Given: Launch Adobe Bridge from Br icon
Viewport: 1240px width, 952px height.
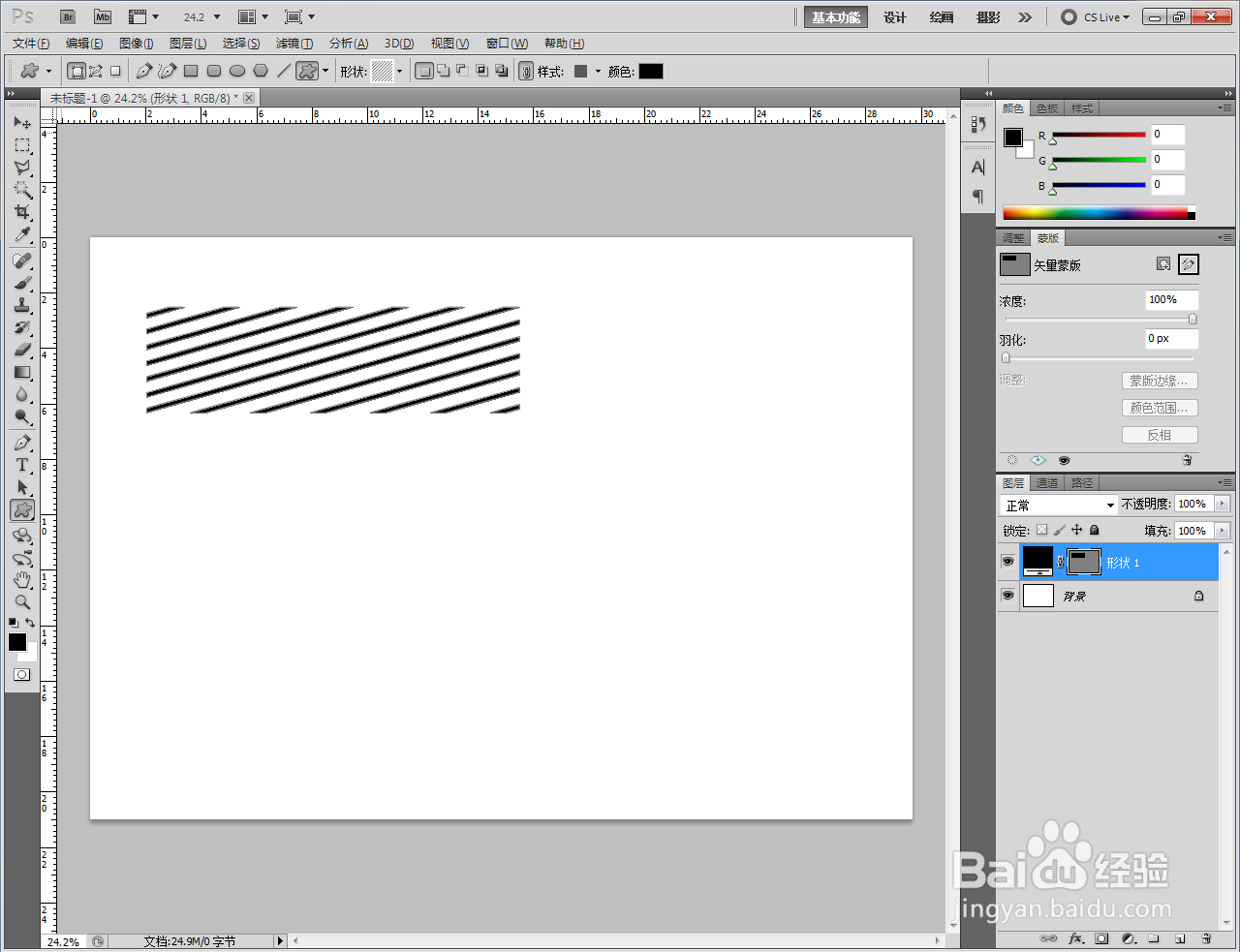Looking at the screenshot, I should (68, 17).
